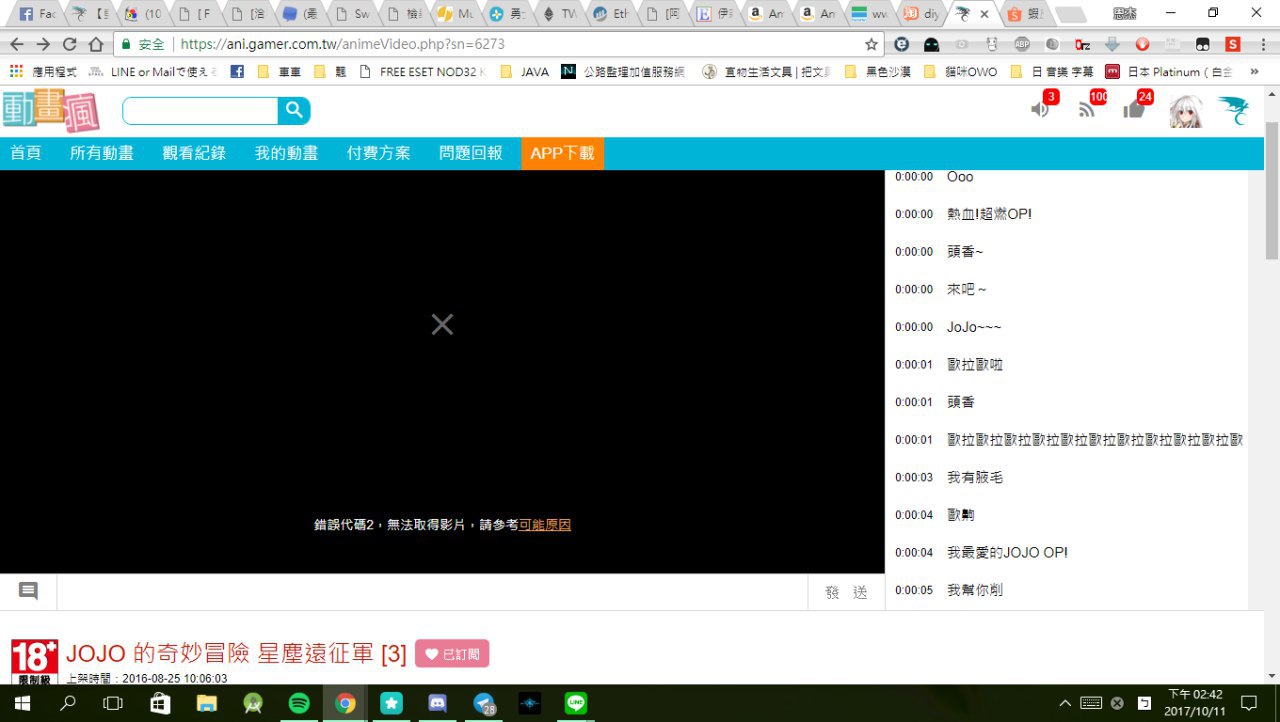Viewport: 1280px width, 722px height.
Task: Select the comment 我有腋毛
Action: click(x=975, y=477)
